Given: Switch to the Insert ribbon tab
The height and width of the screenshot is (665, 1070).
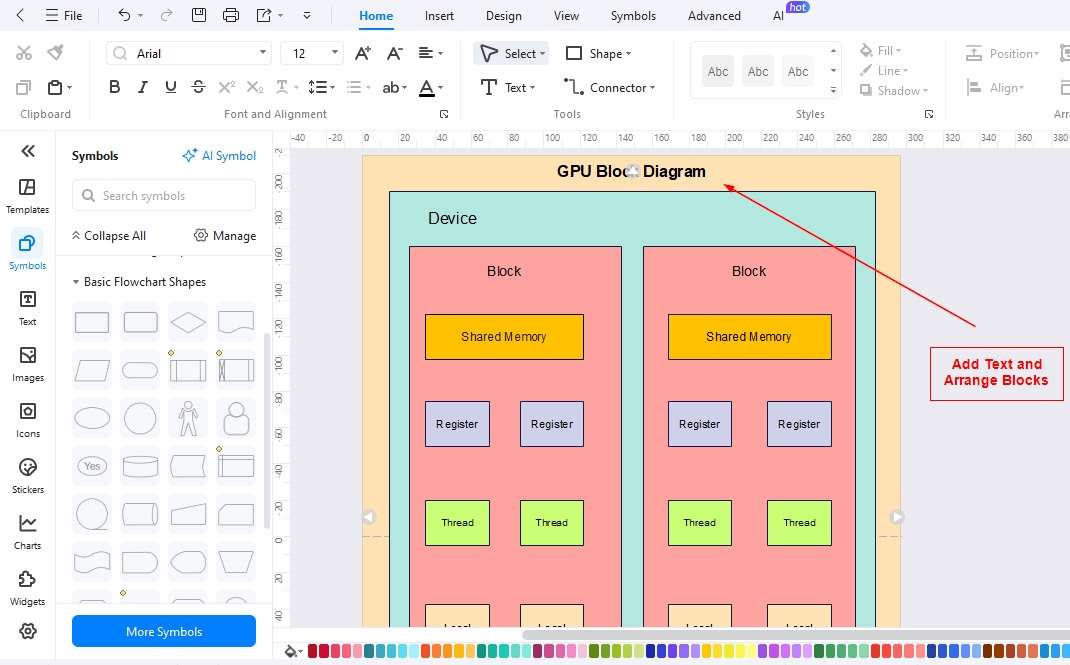Looking at the screenshot, I should point(439,15).
